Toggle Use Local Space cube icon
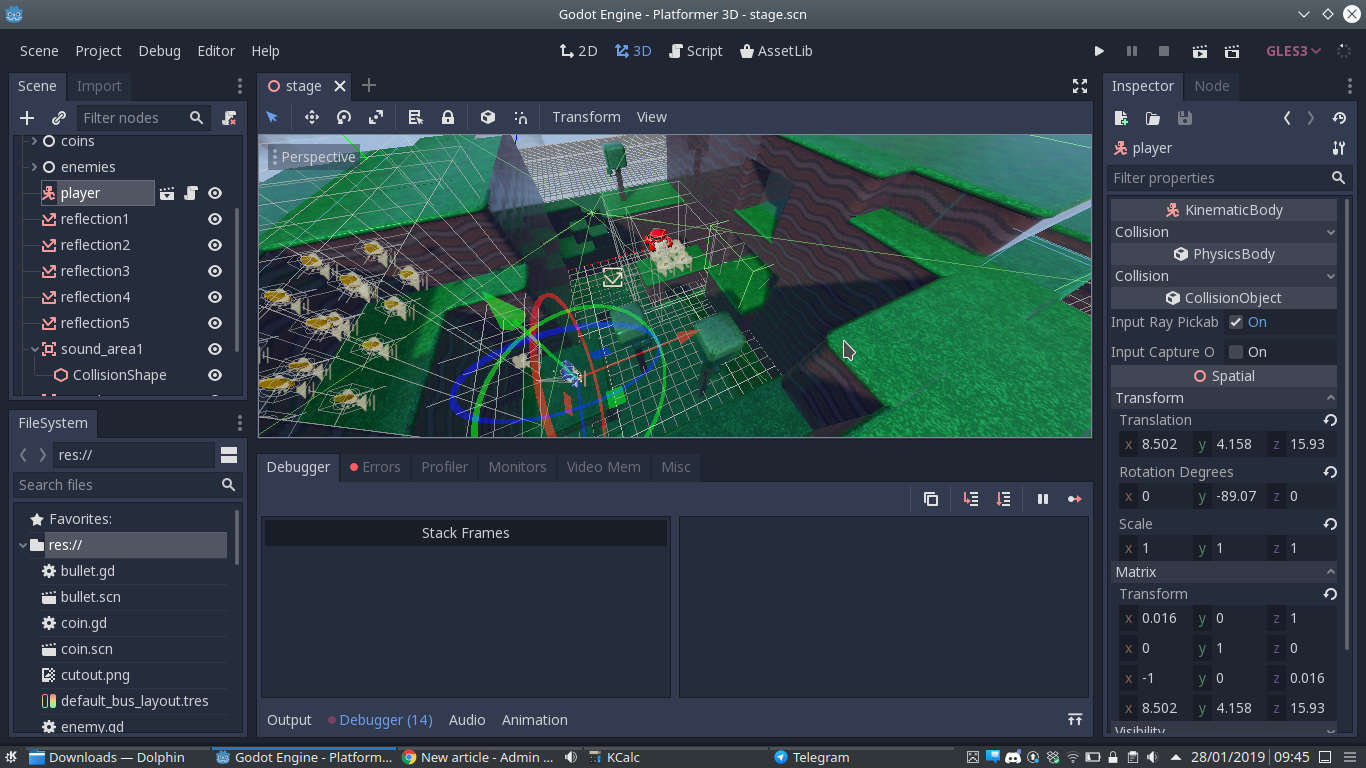The height and width of the screenshot is (768, 1366). pos(488,117)
